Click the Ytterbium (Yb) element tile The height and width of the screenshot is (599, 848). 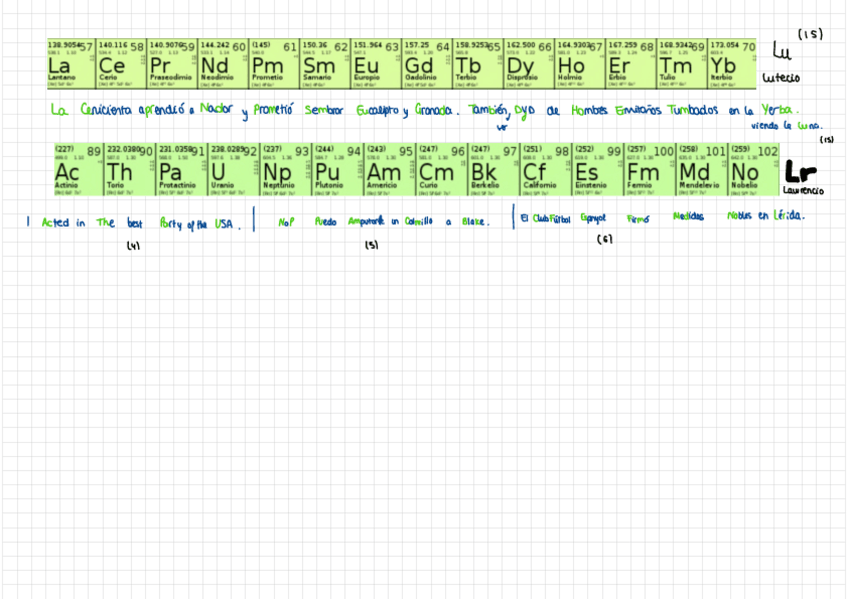[x=732, y=62]
